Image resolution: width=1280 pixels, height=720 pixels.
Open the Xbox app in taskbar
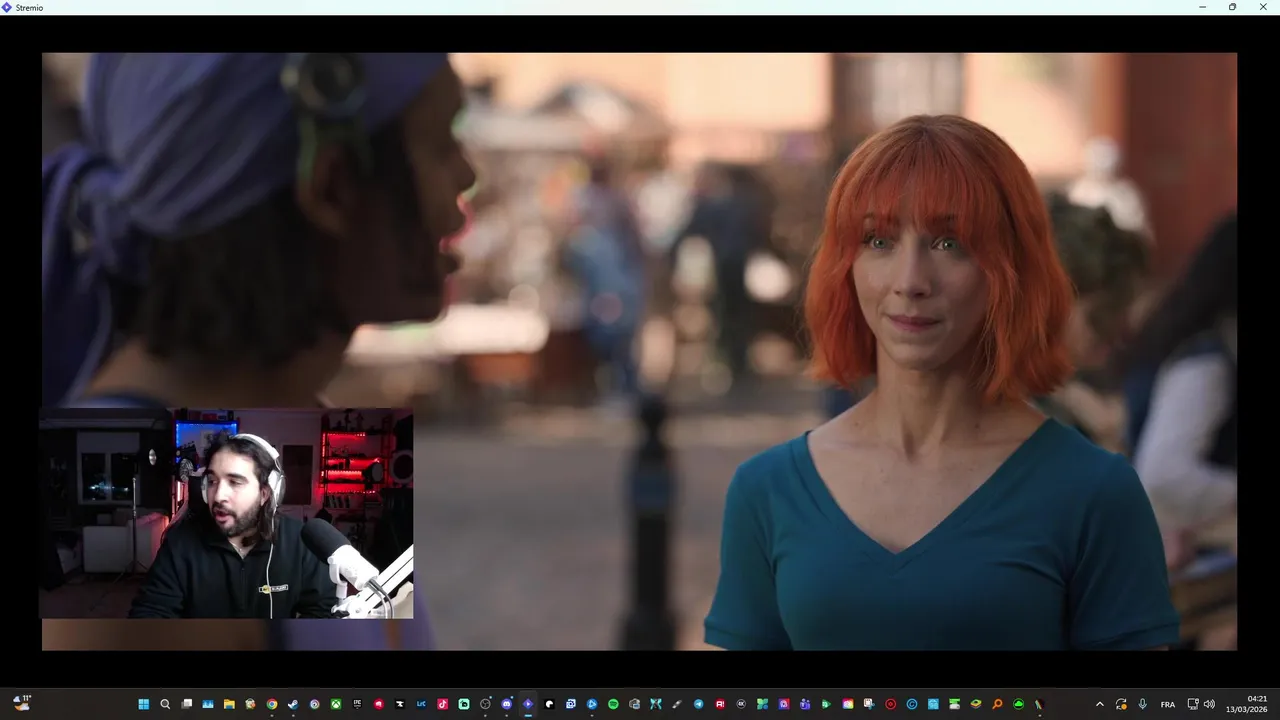tap(336, 704)
